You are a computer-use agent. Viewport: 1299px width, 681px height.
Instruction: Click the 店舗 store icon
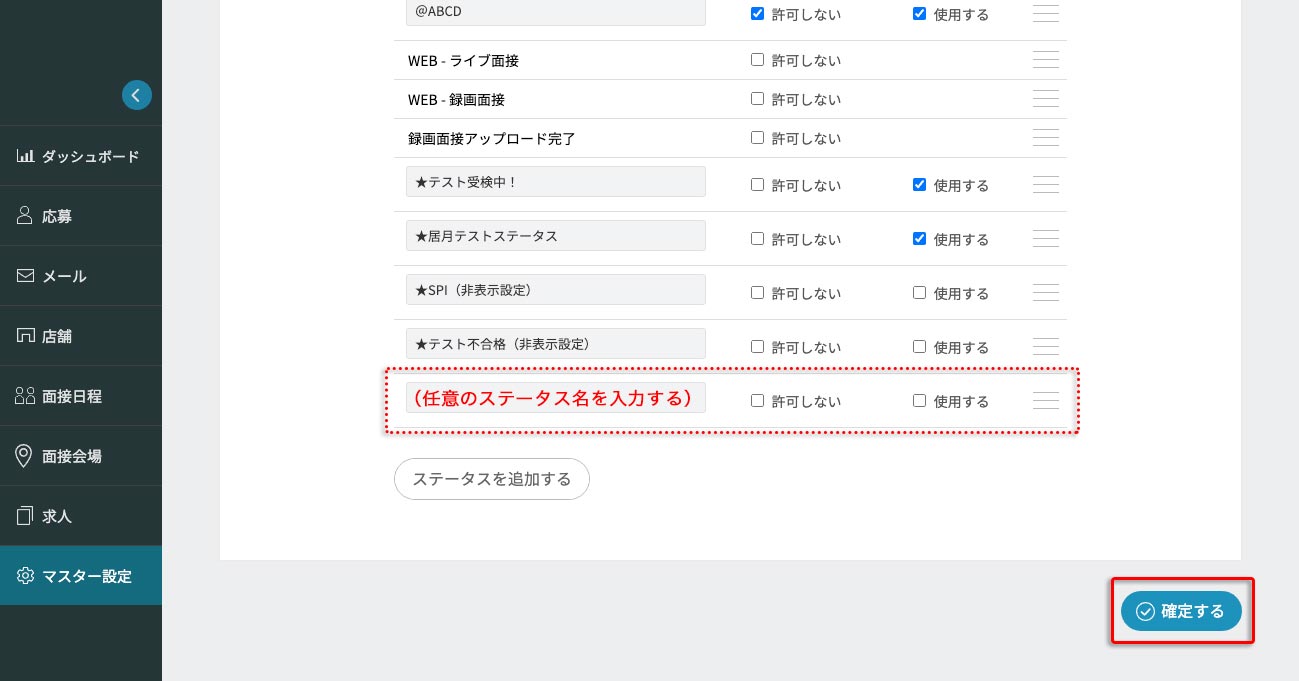point(25,336)
